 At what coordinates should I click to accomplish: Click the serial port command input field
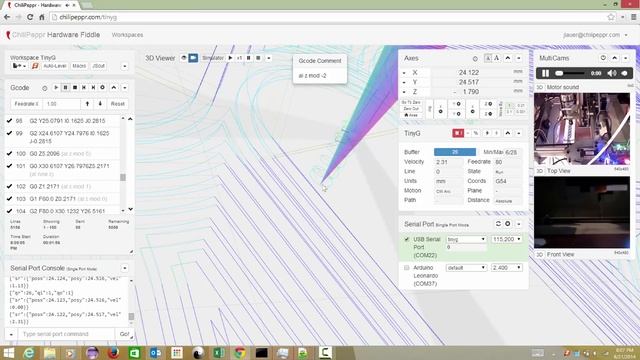pos(66,334)
